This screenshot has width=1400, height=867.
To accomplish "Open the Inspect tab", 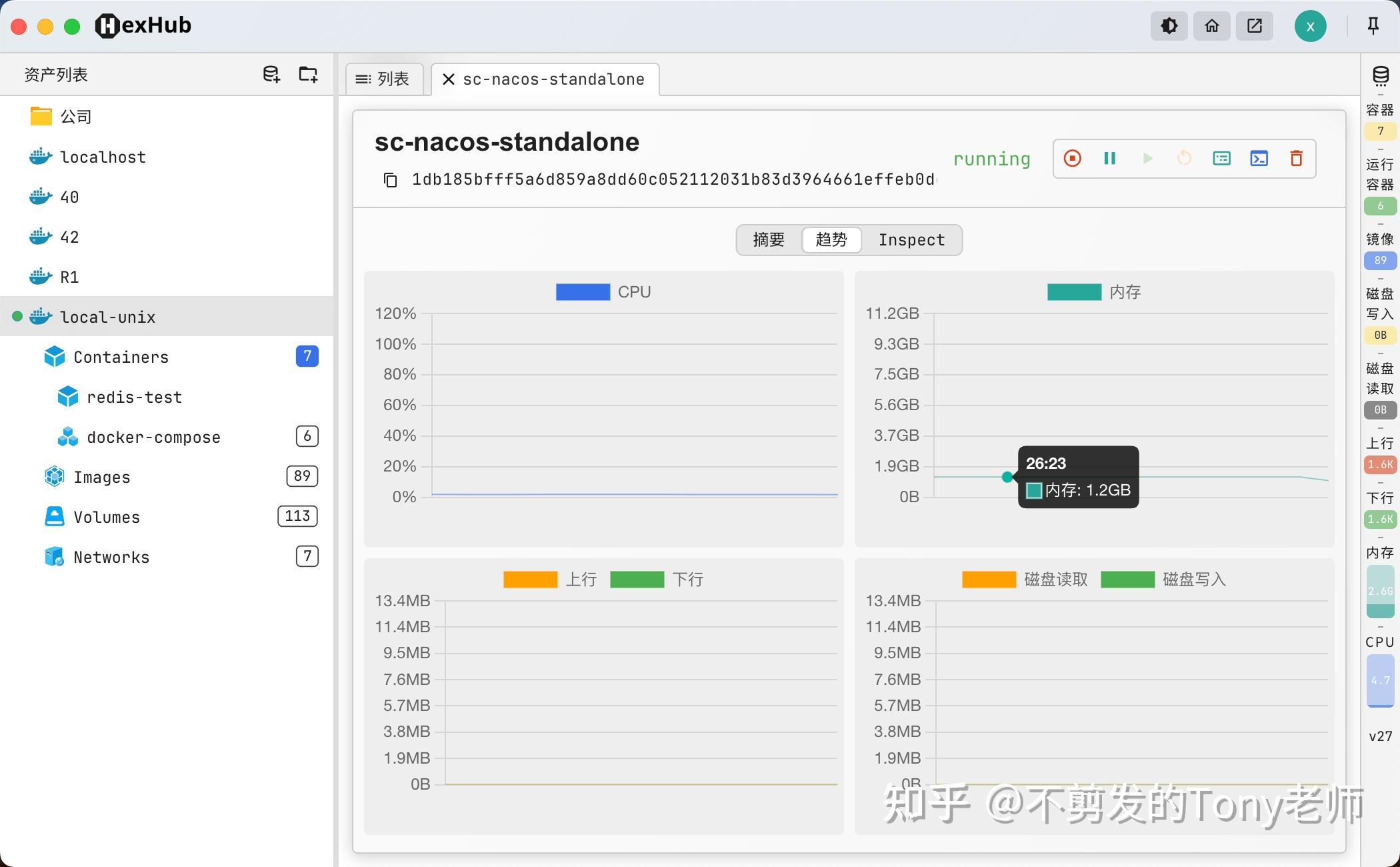I will (x=911, y=240).
